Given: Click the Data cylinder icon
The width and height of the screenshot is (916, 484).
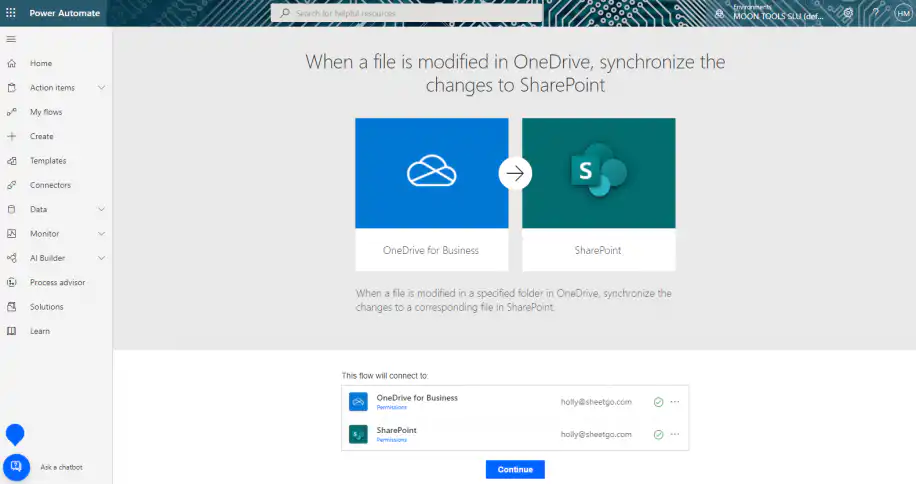Looking at the screenshot, I should tap(11, 209).
